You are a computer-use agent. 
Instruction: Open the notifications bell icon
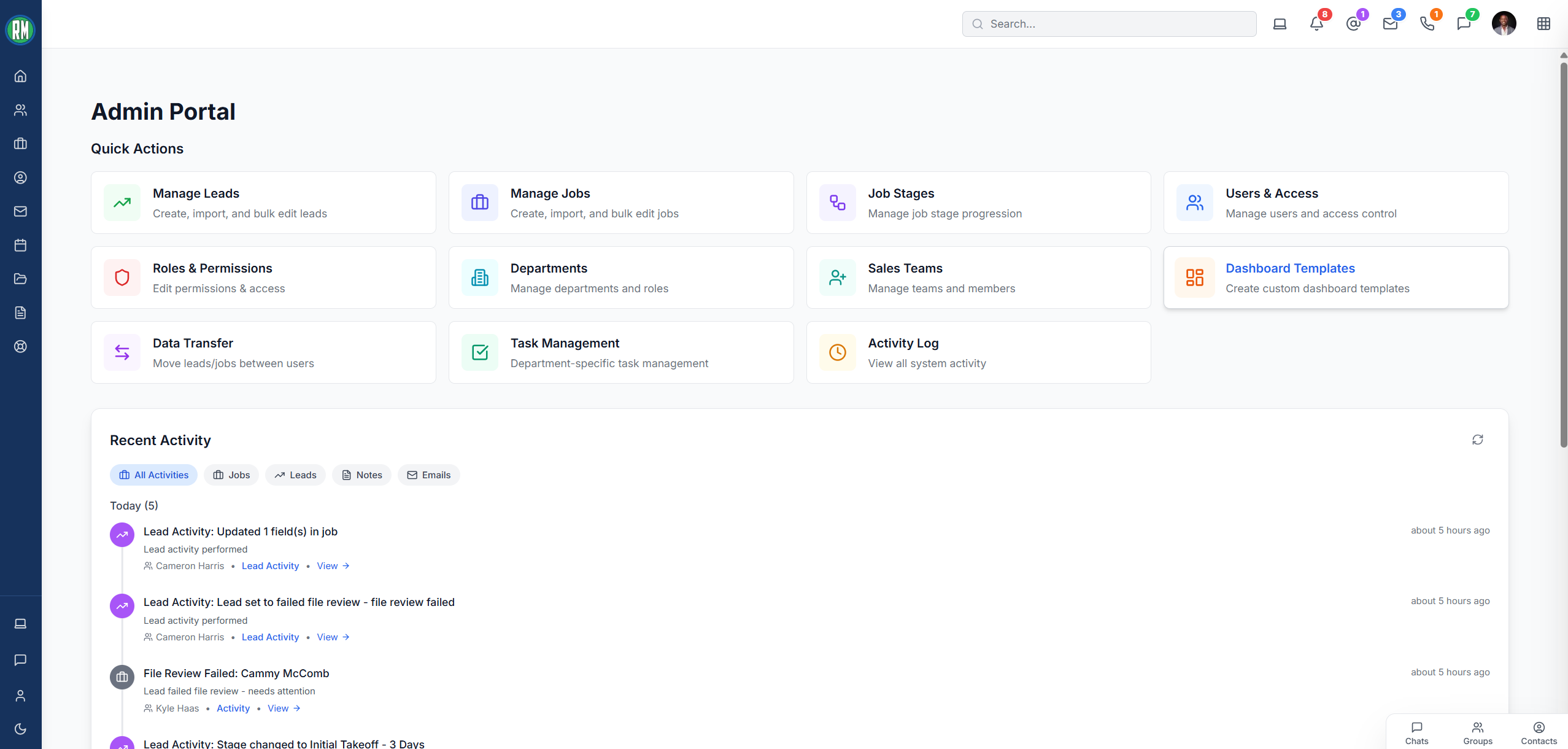click(x=1316, y=24)
